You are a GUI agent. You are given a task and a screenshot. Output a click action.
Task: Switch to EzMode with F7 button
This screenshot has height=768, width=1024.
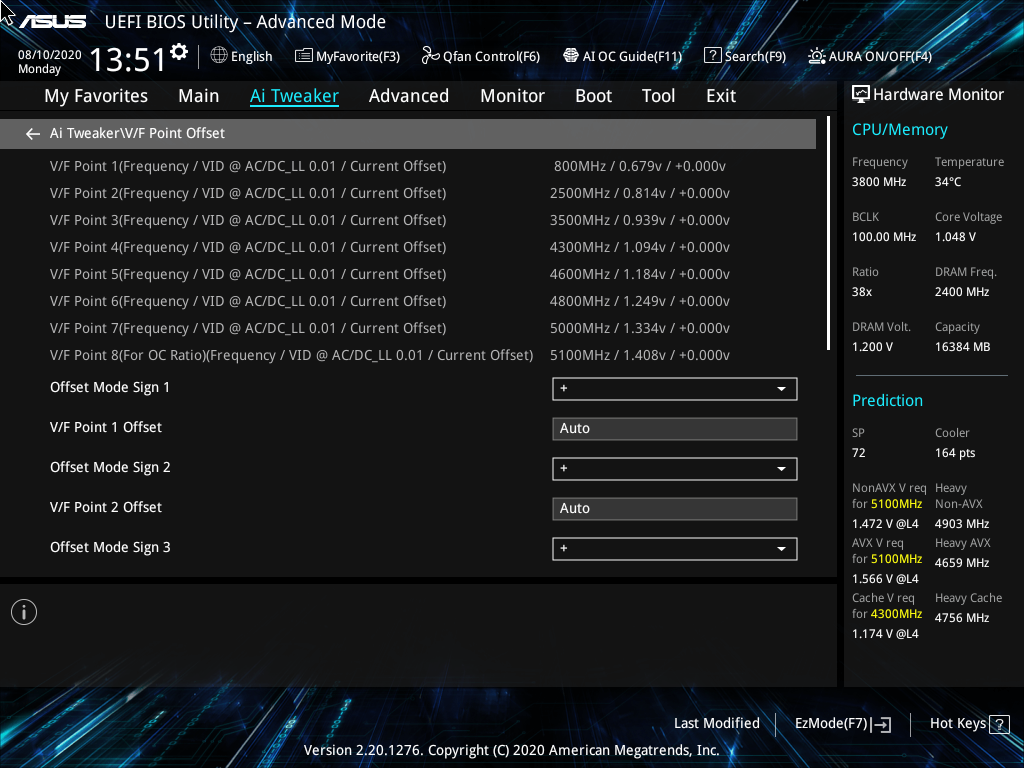(841, 723)
